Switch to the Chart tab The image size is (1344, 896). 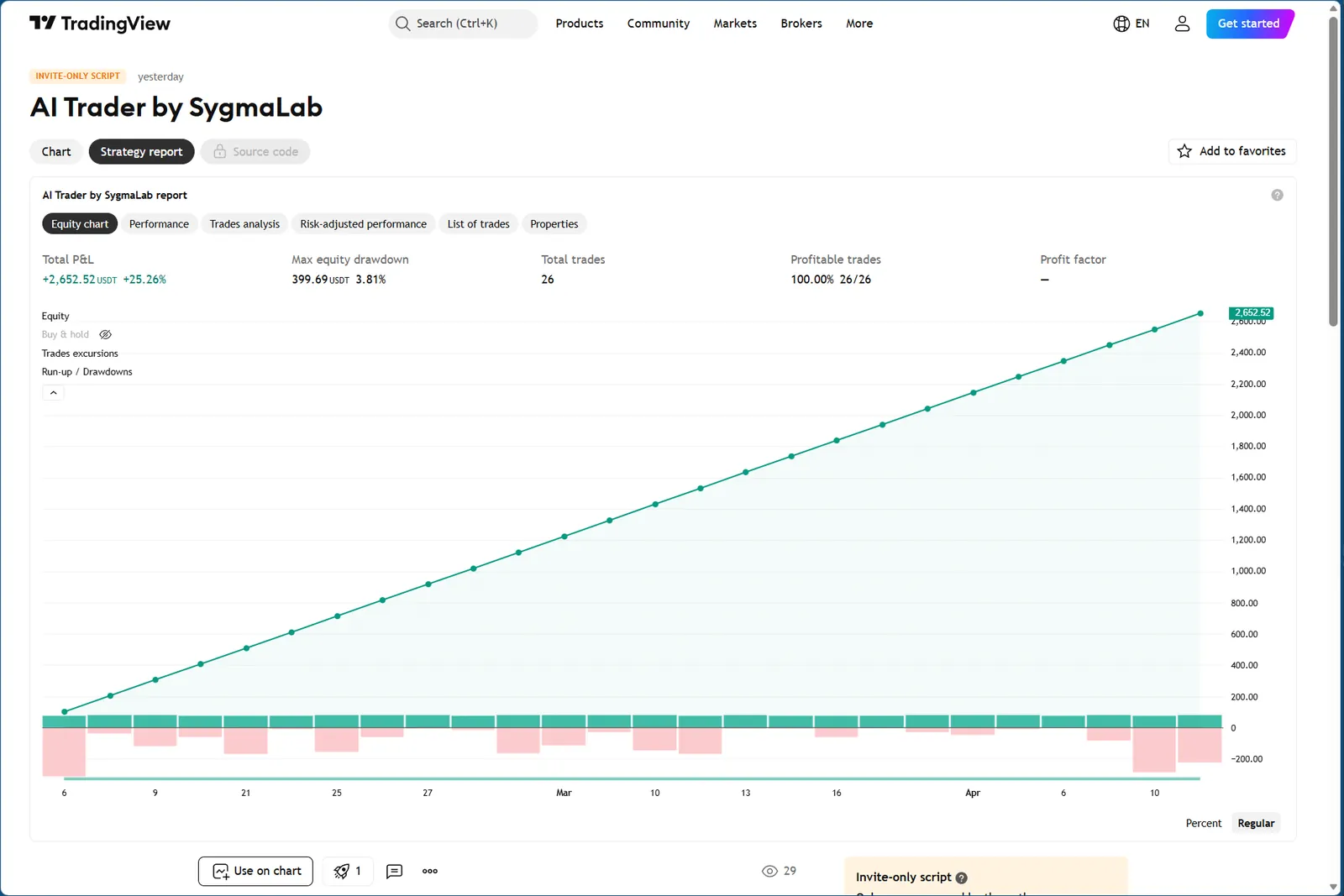pyautogui.click(x=56, y=151)
